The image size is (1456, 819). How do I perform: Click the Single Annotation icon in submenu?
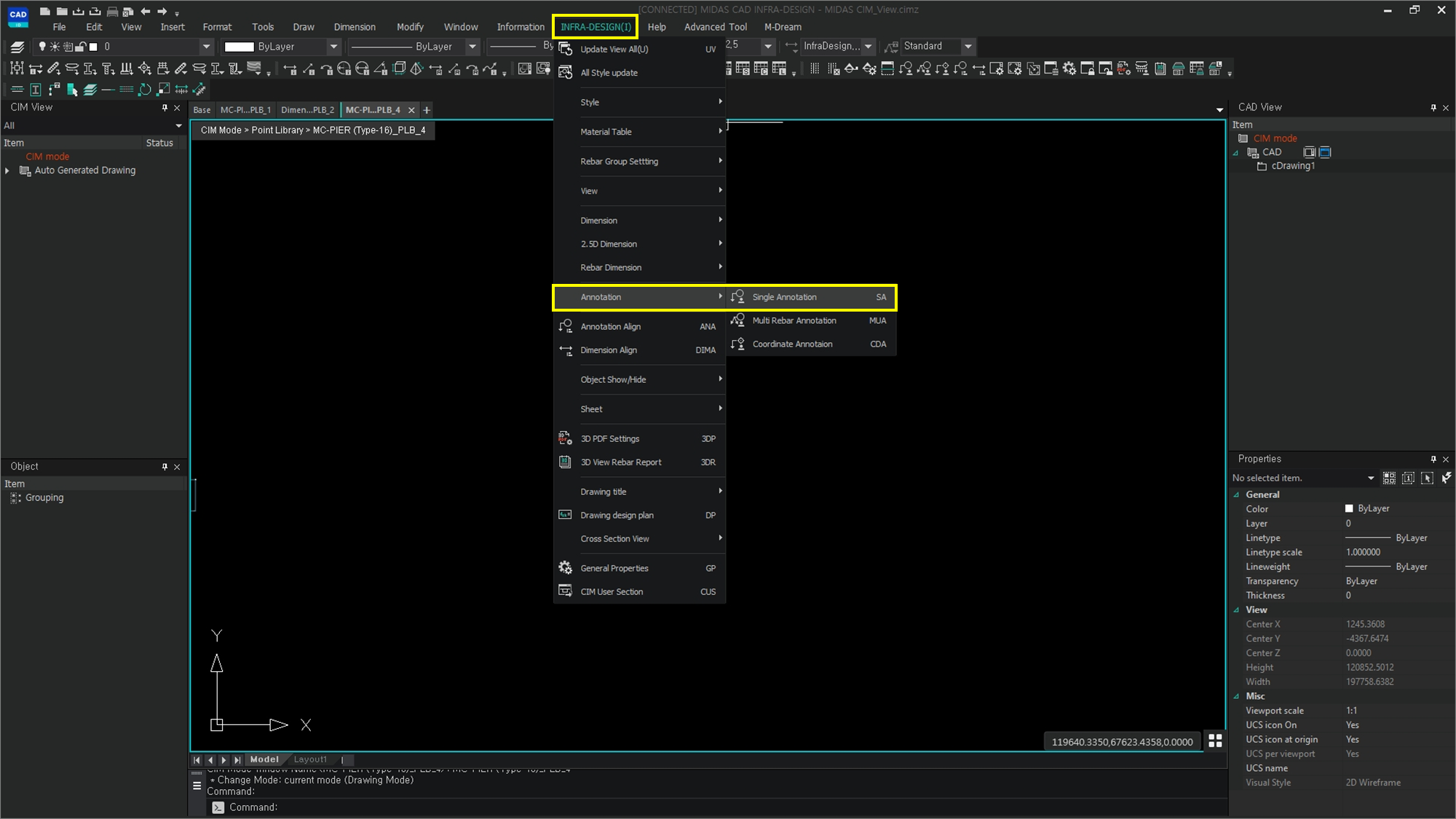(x=737, y=297)
